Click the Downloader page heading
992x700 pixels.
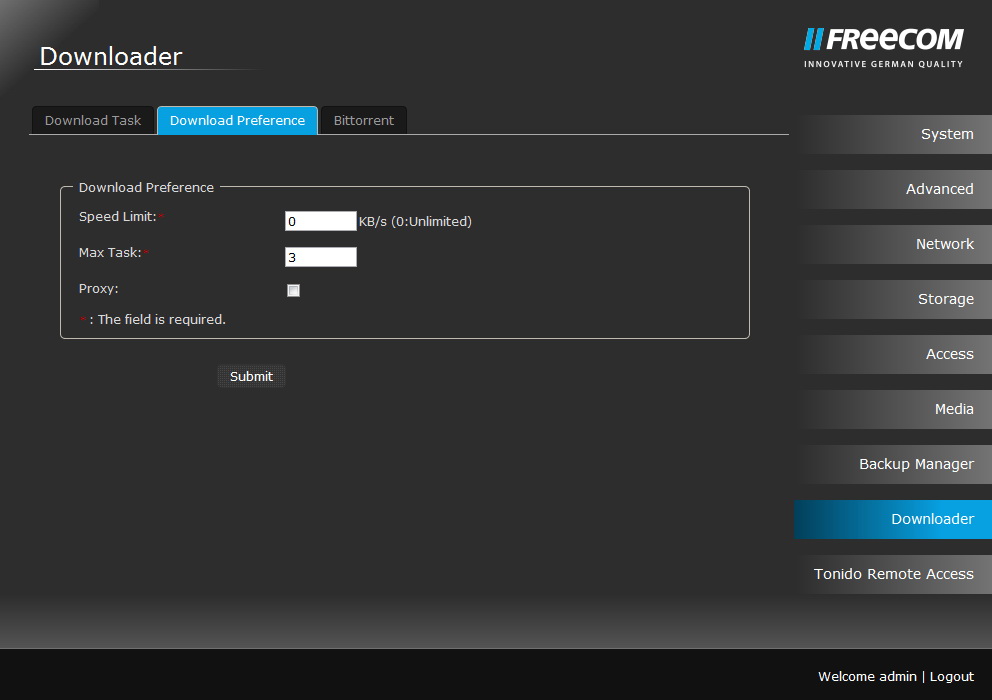click(x=111, y=57)
